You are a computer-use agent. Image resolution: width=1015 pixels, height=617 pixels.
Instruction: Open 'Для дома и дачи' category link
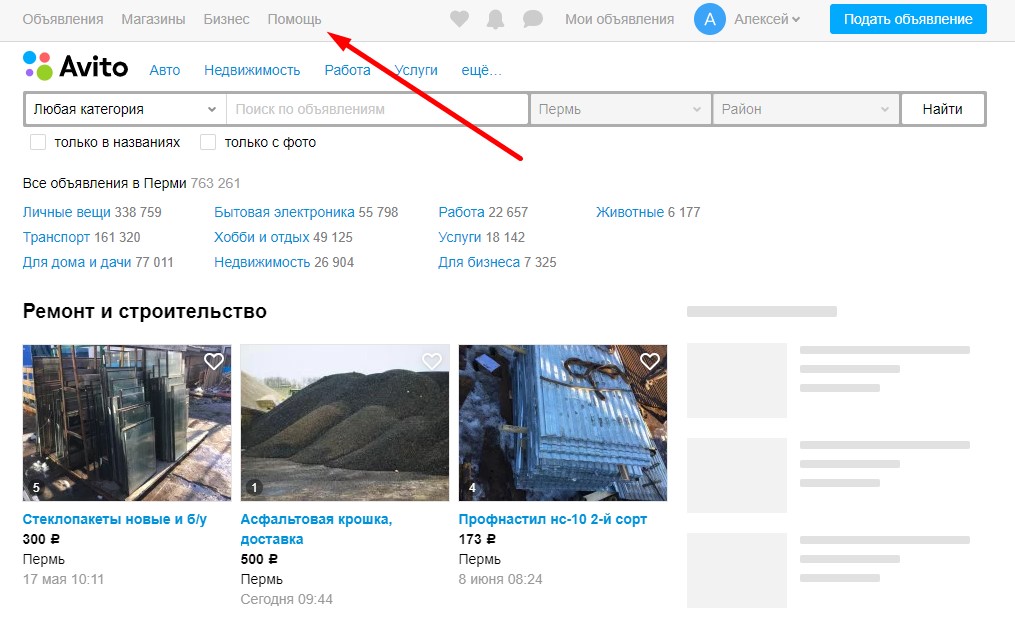pos(77,262)
